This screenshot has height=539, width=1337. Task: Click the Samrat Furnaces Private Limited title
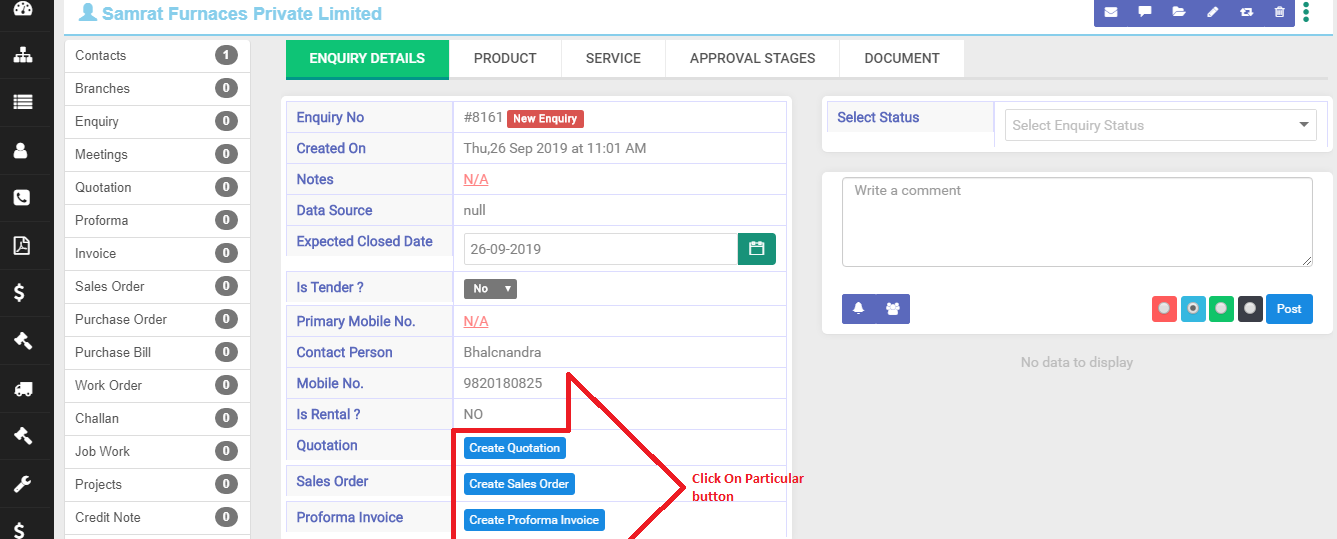coord(242,14)
